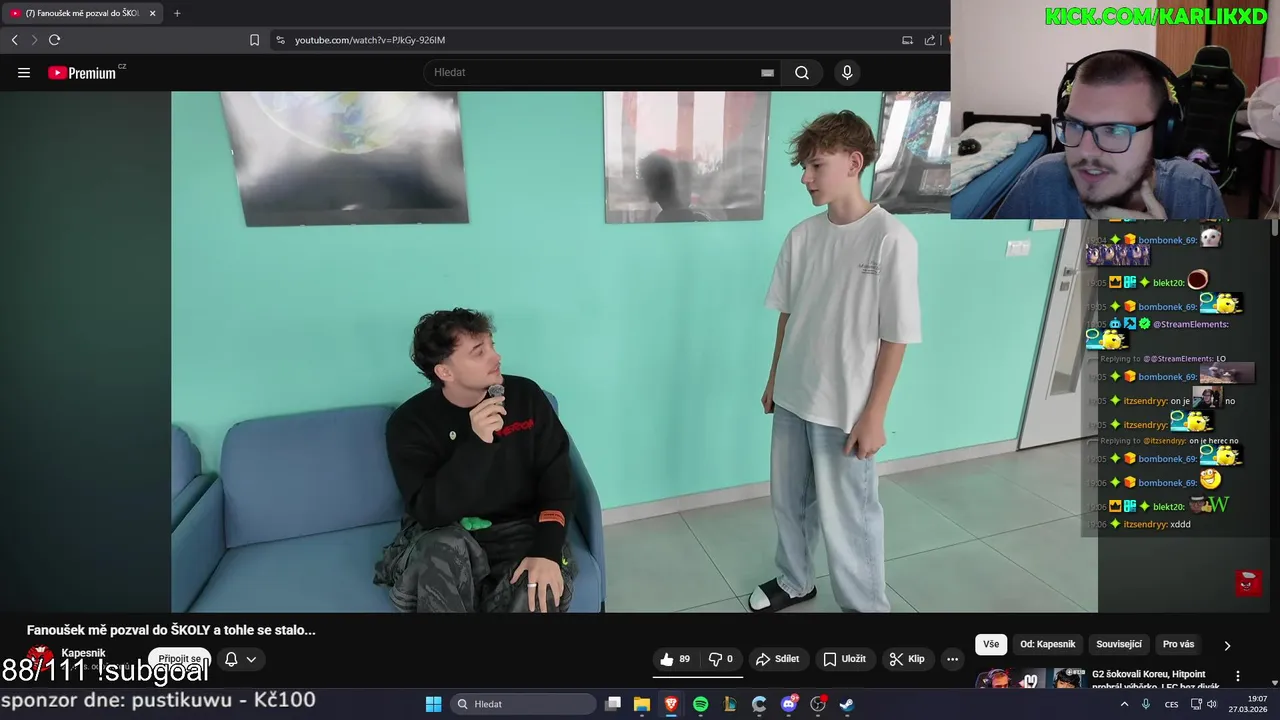This screenshot has width=1280, height=720.
Task: Expand notification options chevron
Action: [251, 659]
